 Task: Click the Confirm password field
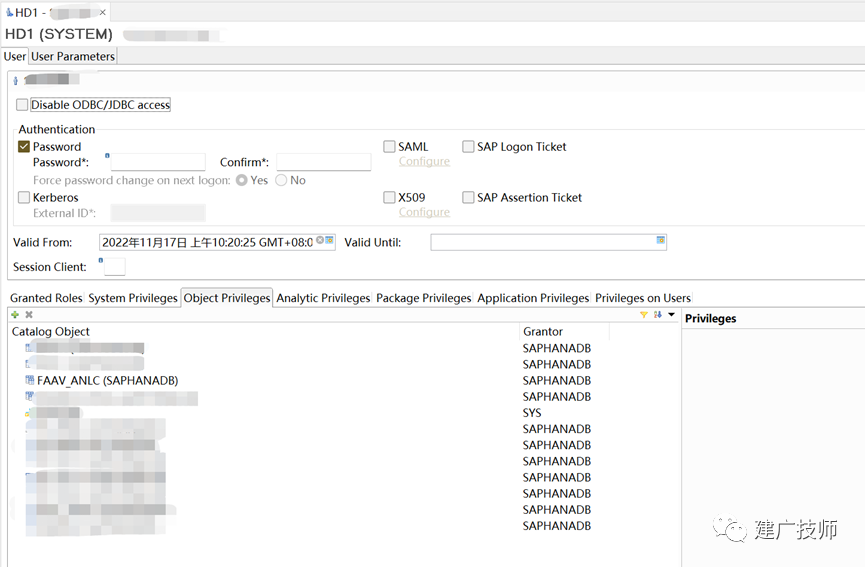(x=324, y=162)
